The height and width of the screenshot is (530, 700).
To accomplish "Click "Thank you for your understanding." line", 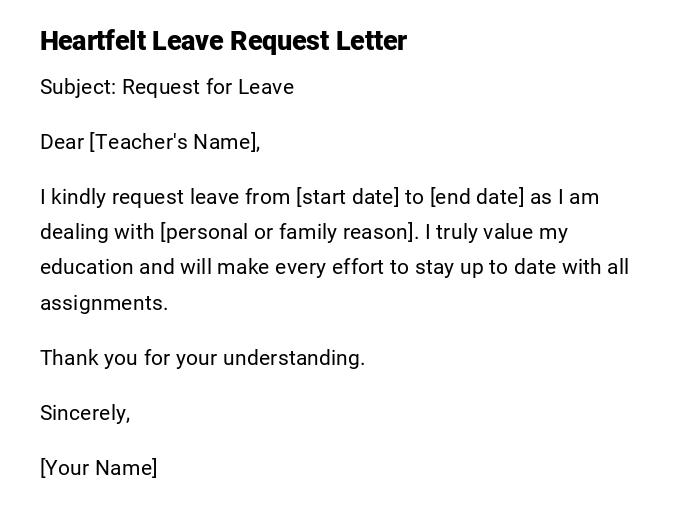I will (202, 358).
